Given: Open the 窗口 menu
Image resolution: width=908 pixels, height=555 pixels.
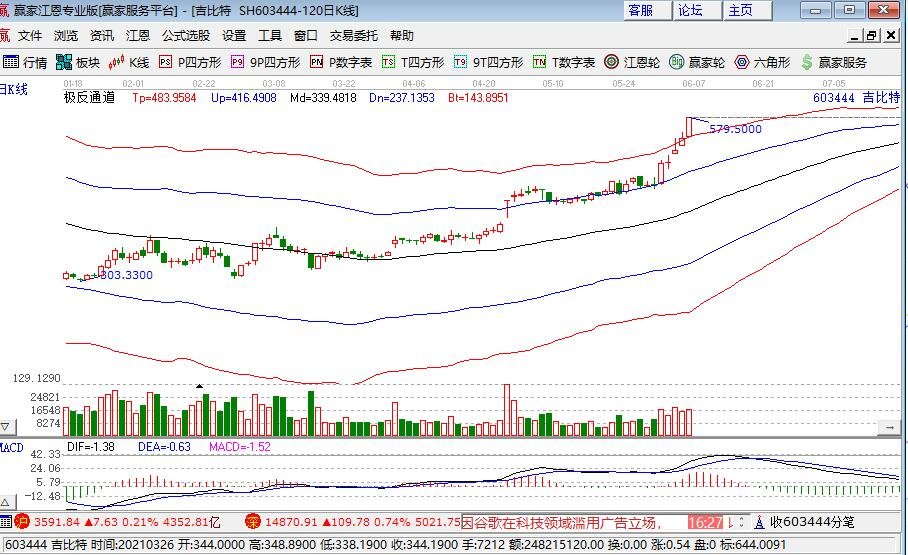Looking at the screenshot, I should 306,36.
